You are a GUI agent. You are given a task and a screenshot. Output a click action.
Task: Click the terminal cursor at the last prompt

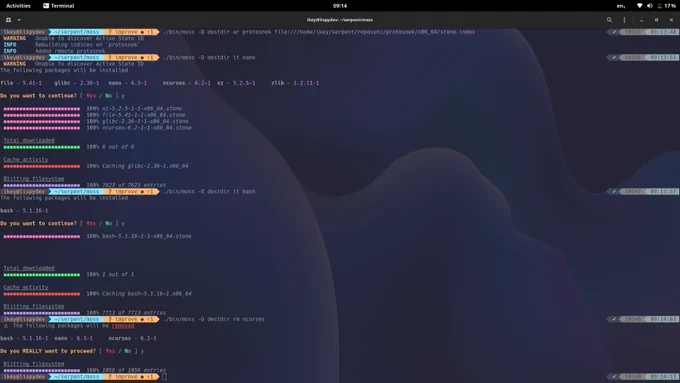coord(164,377)
